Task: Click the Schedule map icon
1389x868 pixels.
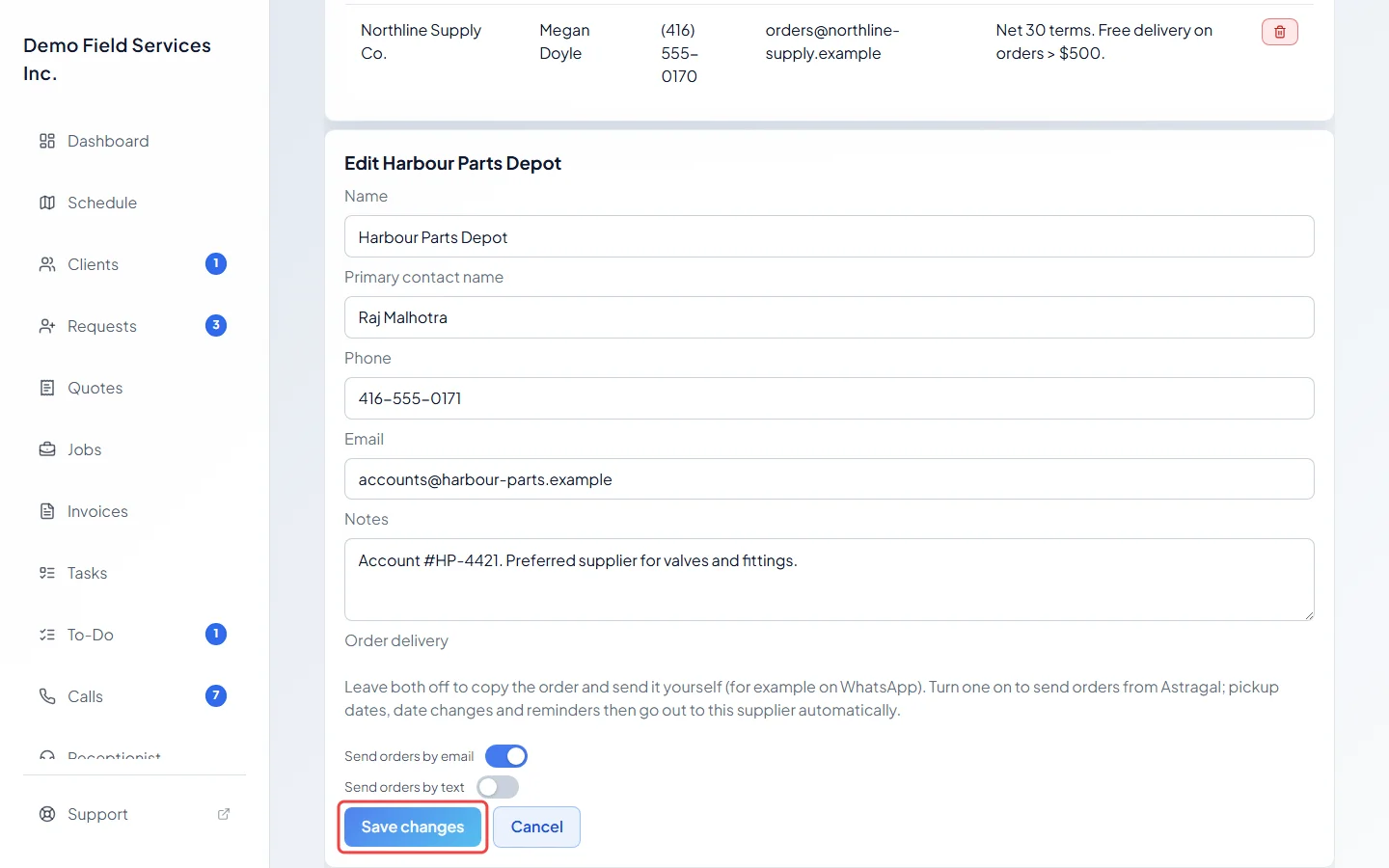Action: coord(47,203)
